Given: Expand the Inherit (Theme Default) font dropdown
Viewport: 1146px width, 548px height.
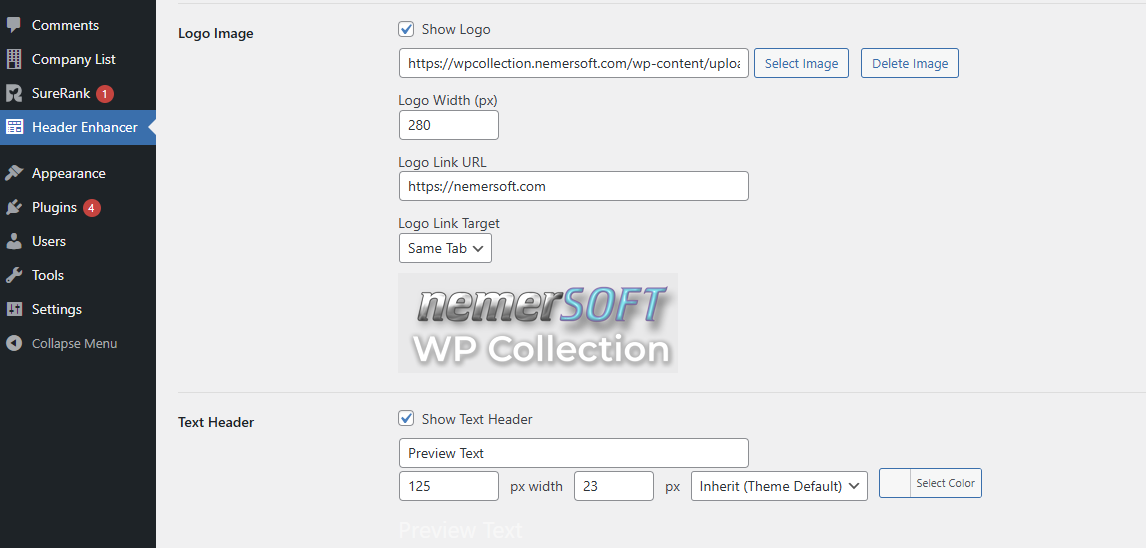Looking at the screenshot, I should click(779, 486).
